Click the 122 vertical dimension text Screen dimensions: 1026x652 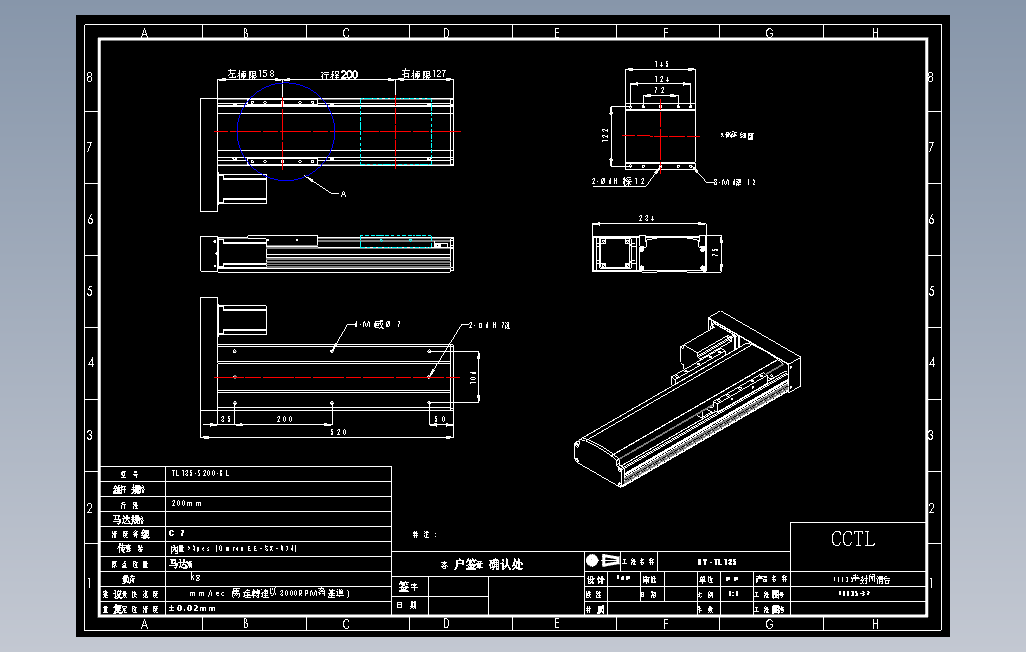coord(605,135)
